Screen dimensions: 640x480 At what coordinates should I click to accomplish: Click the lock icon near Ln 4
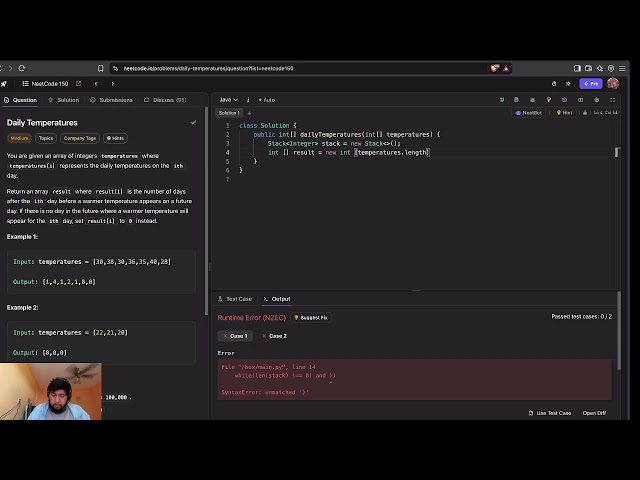tap(585, 113)
